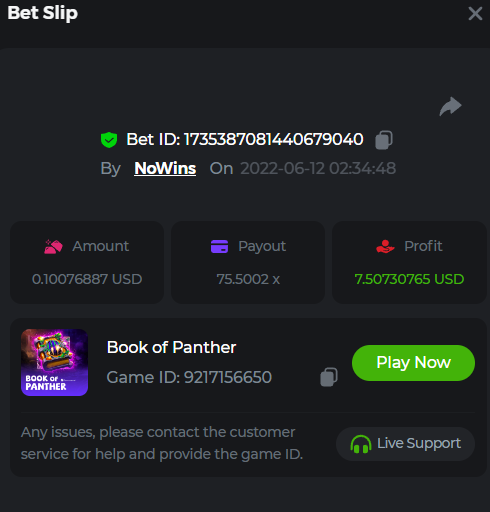Click the green headset icon
490x512 pixels.
pos(361,444)
